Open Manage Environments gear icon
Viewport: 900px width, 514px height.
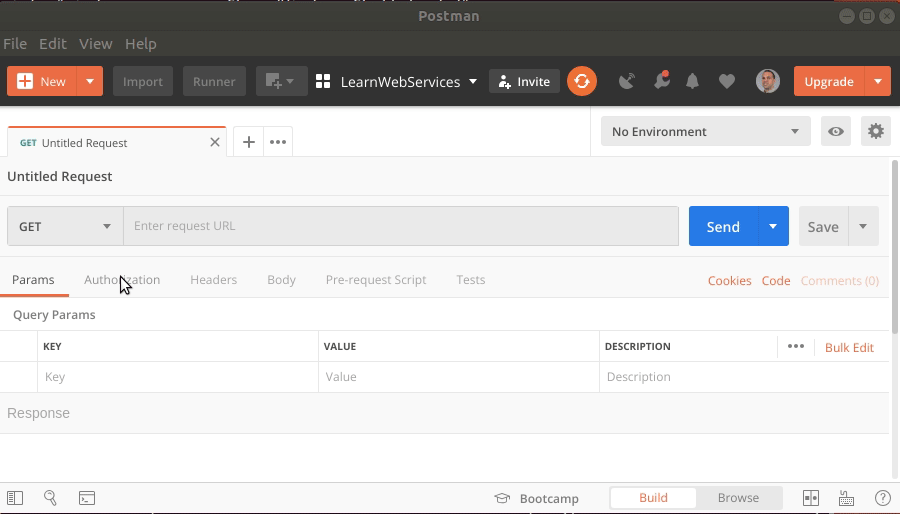[x=876, y=131]
